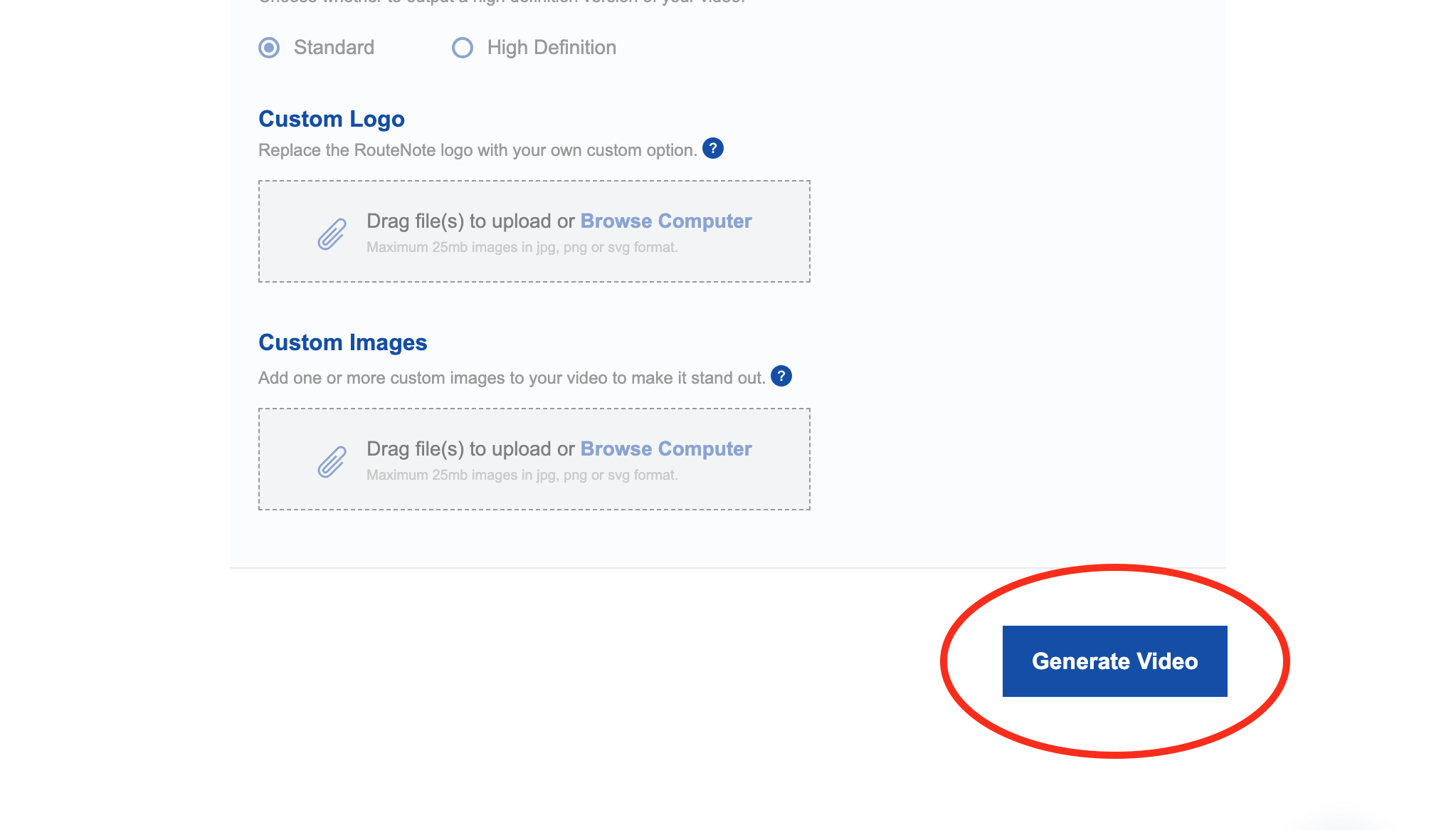Click paperclip icon in Custom Logo upload box
Viewport: 1456px width, 830px height.
[x=332, y=234]
